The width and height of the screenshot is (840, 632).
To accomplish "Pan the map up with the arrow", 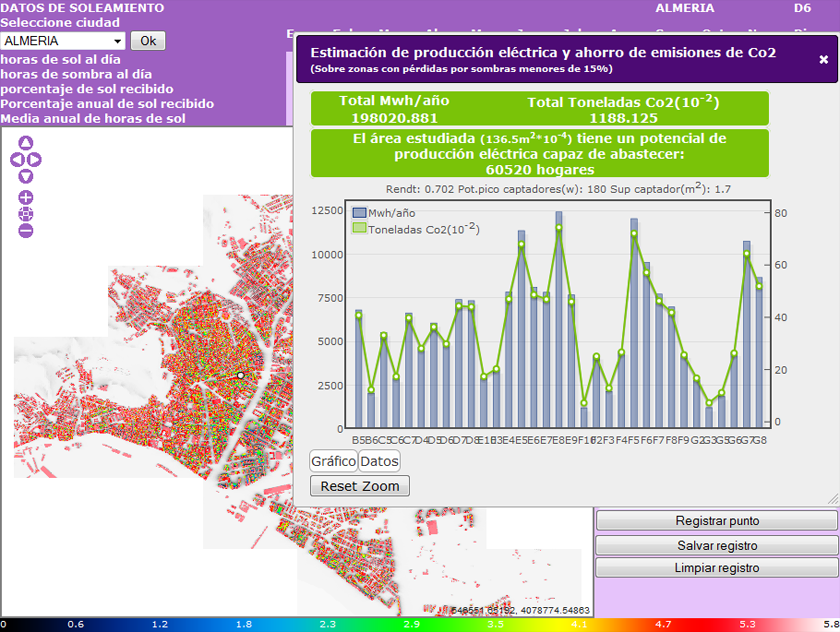I will [26, 143].
